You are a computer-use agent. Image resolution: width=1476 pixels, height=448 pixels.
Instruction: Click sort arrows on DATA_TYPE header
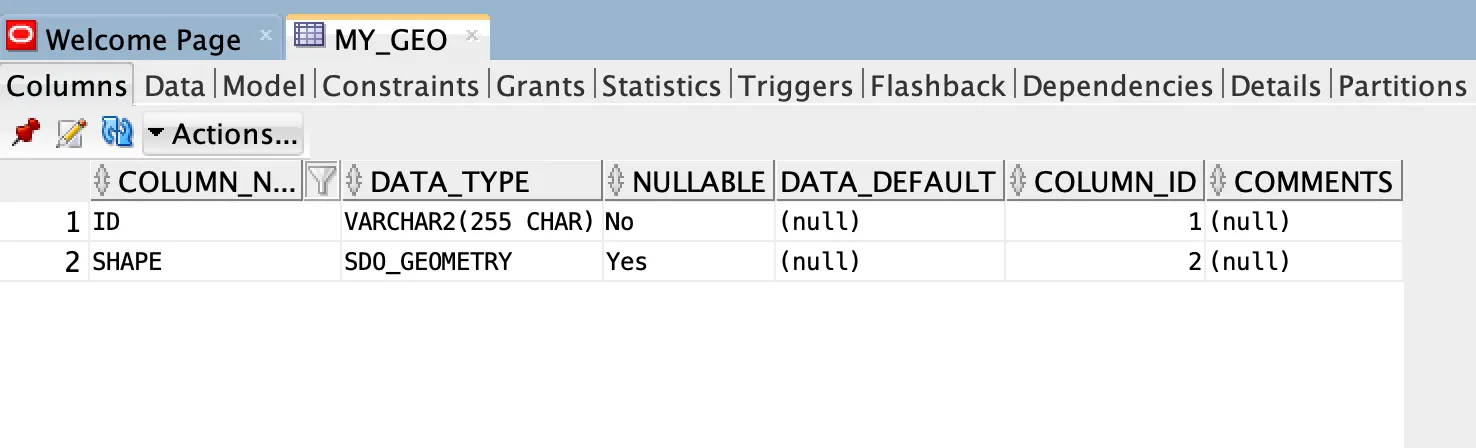pos(353,181)
